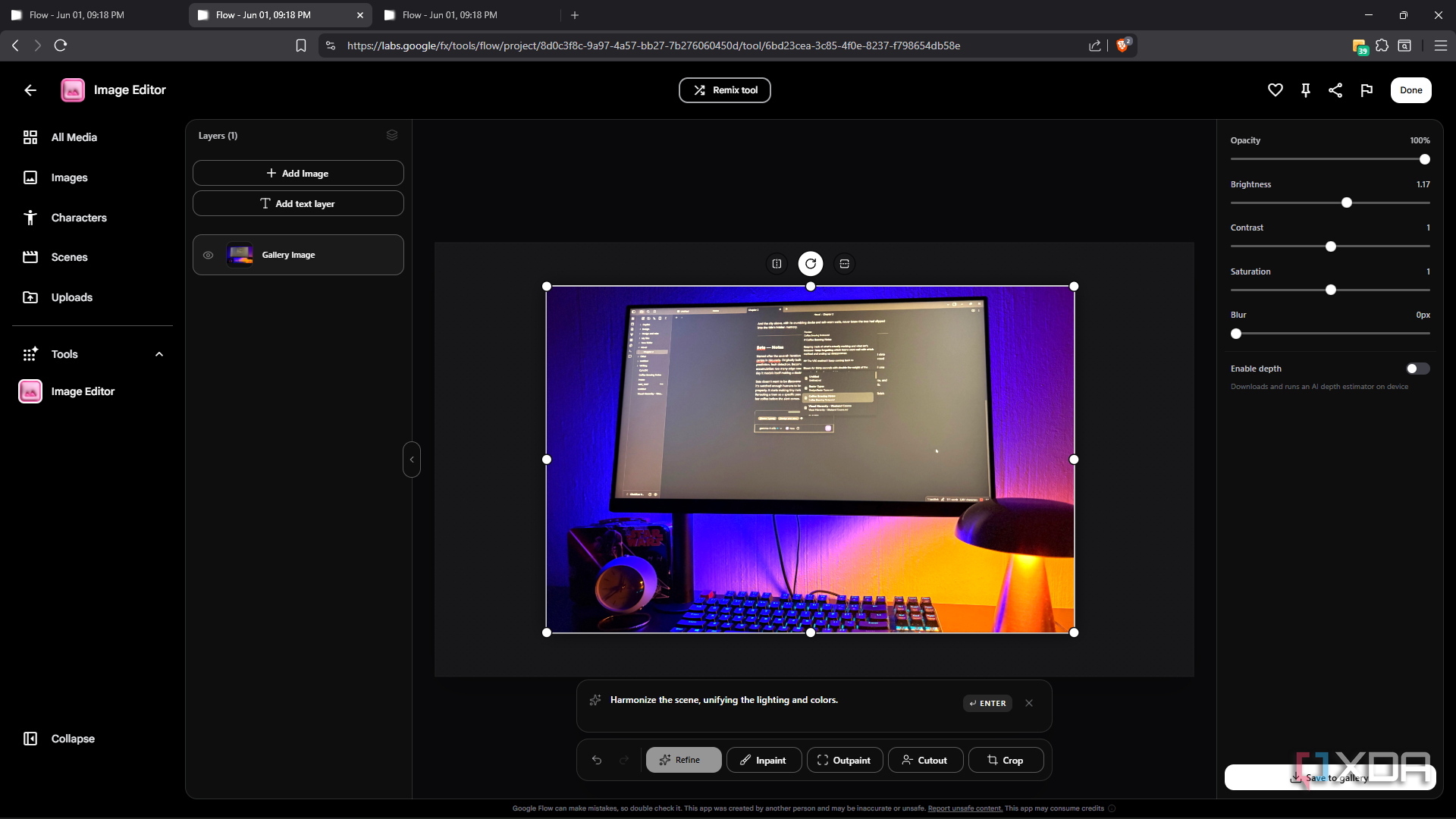Open Scenes section

point(55,257)
